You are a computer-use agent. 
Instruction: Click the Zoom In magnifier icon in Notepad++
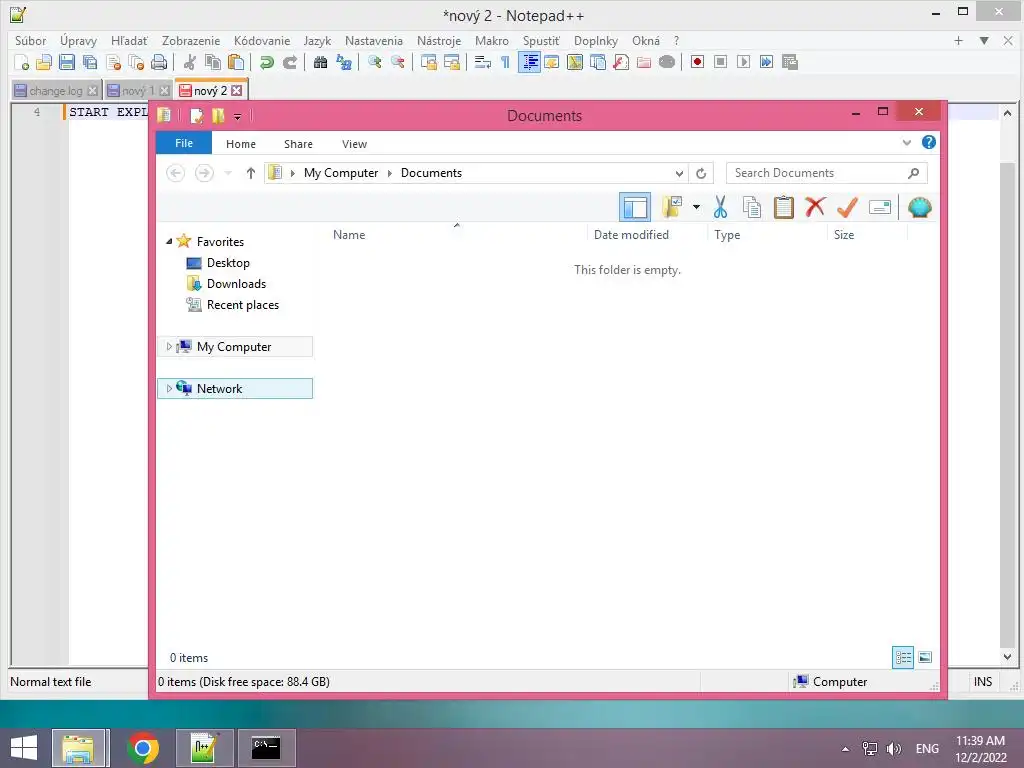(375, 62)
